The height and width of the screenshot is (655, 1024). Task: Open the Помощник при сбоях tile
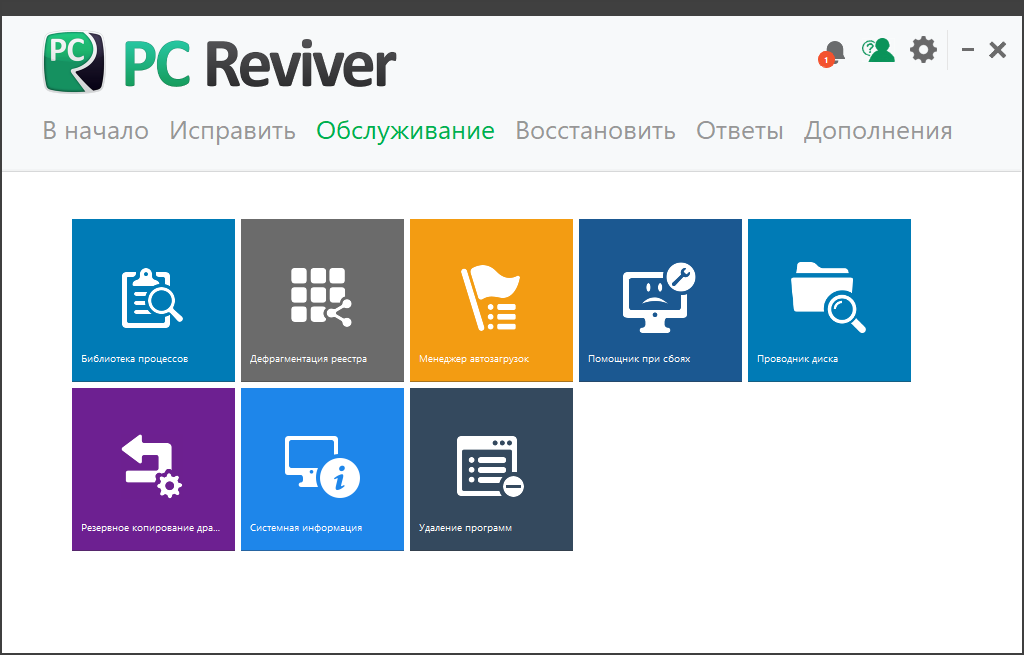coord(660,300)
